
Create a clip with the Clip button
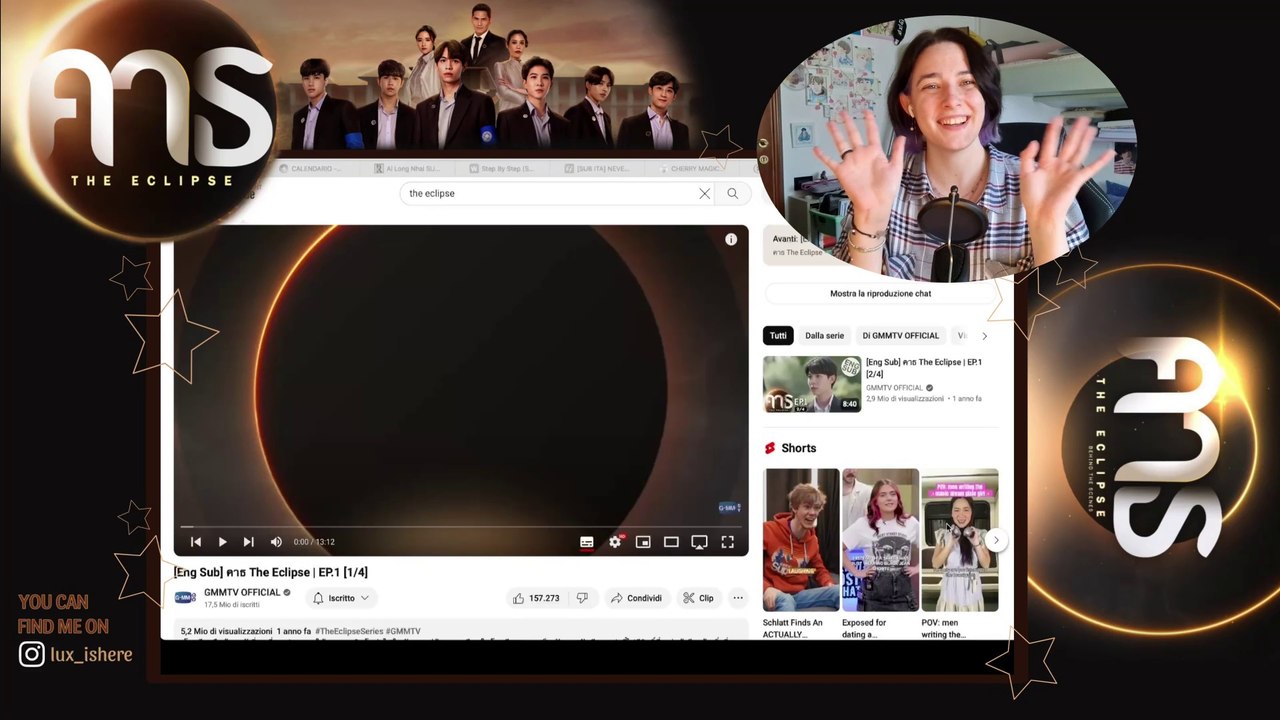(x=698, y=598)
